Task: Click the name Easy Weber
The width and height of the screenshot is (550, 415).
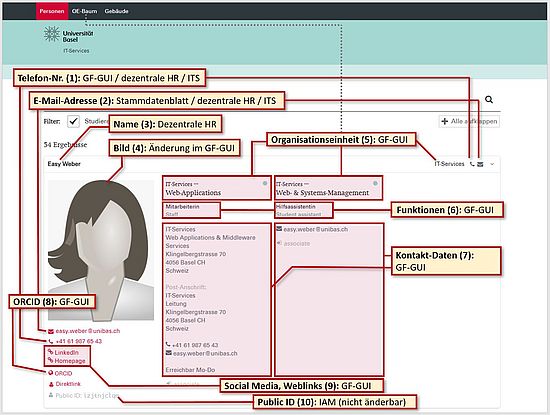Action: 64,164
